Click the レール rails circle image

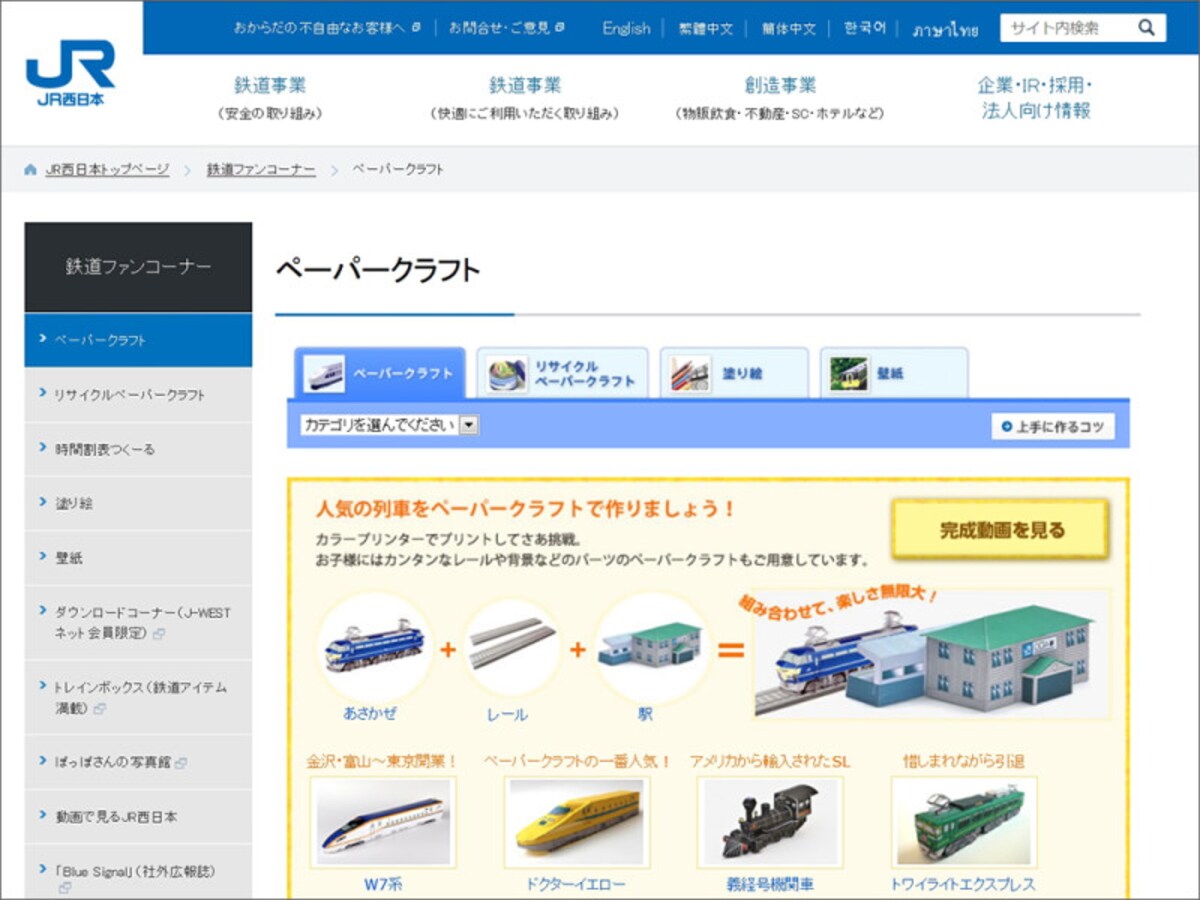511,649
